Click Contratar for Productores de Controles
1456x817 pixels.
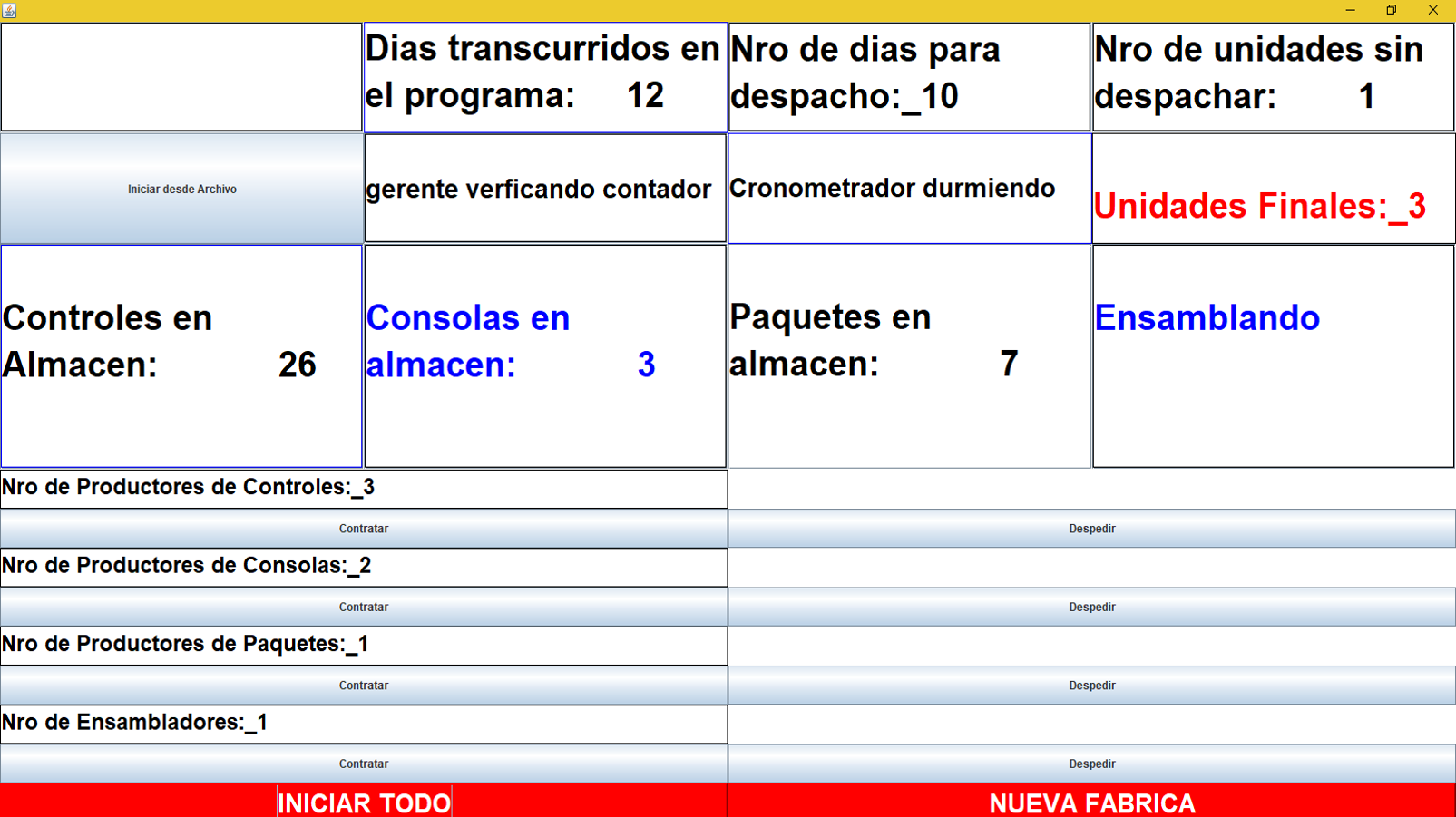[x=364, y=529]
